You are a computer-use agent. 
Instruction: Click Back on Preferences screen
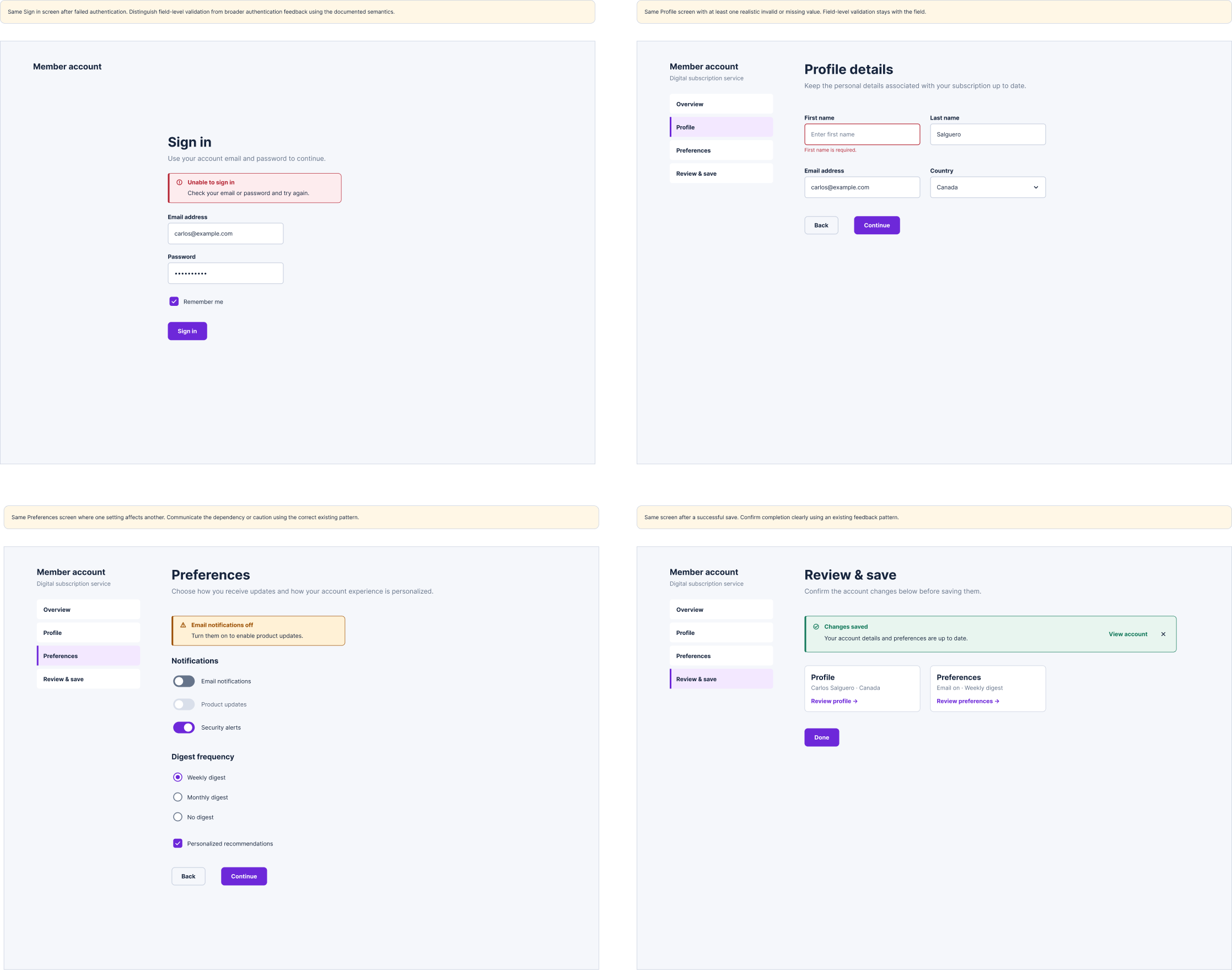(189, 876)
